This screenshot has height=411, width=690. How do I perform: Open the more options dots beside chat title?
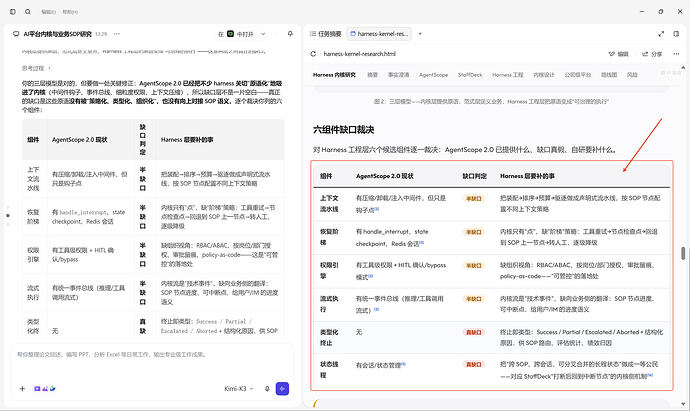coord(117,34)
